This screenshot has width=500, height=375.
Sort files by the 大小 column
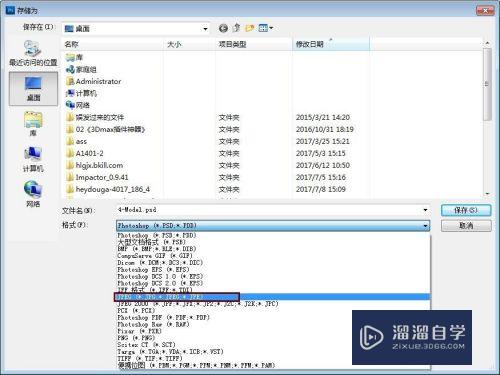pyautogui.click(x=189, y=44)
